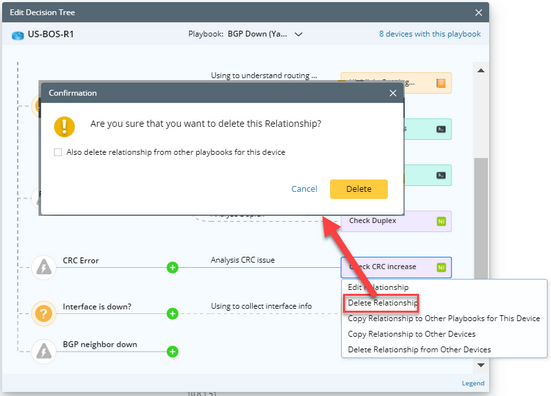This screenshot has width=551, height=396.
Task: Select Copy Relationship to Other Playbooks for This Device
Action: pyautogui.click(x=444, y=318)
